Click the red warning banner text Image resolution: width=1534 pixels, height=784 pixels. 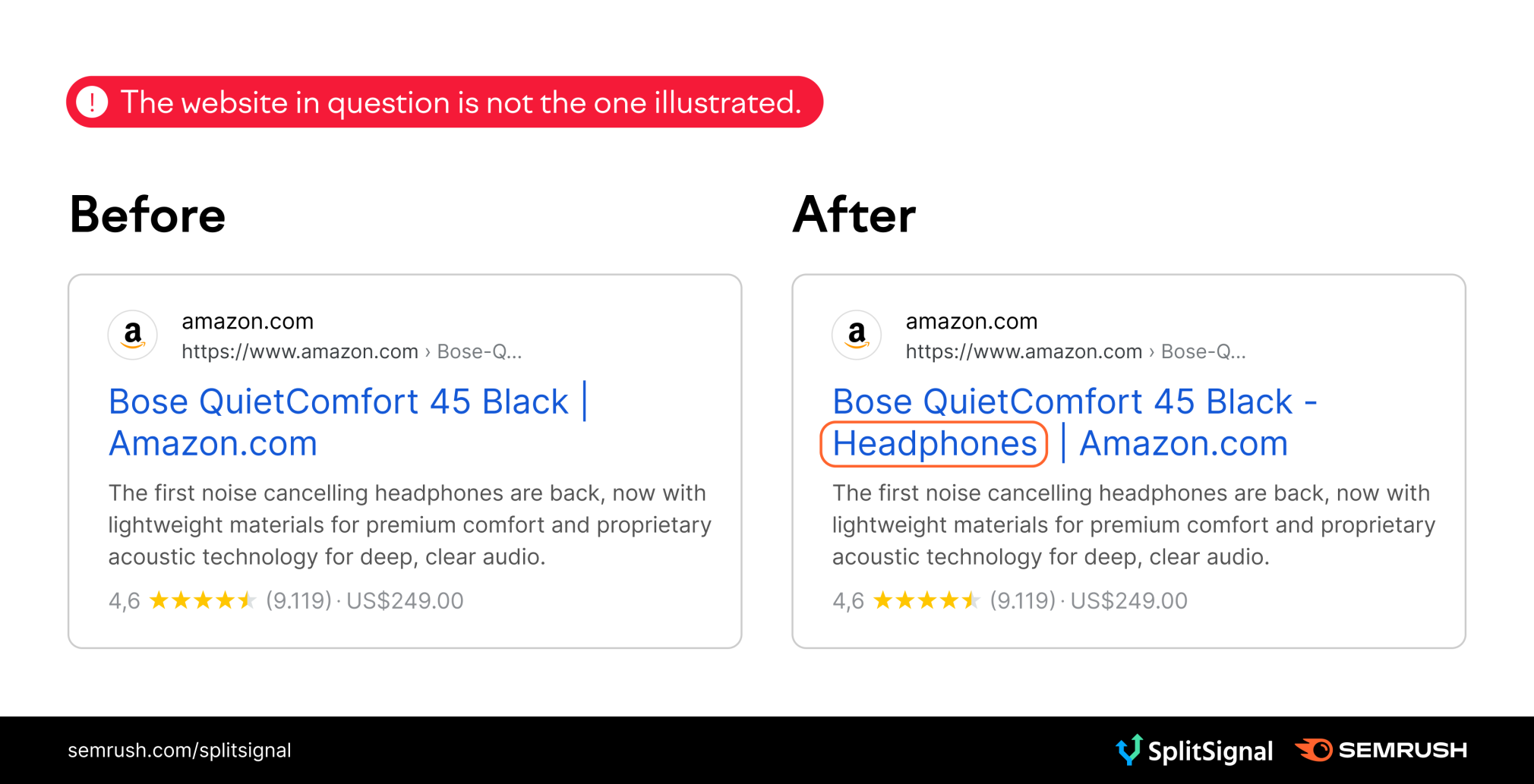pos(460,102)
